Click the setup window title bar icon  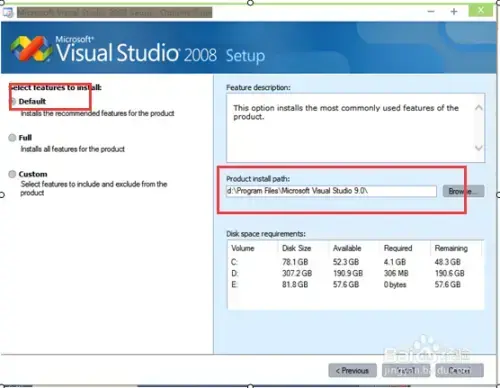[8, 13]
